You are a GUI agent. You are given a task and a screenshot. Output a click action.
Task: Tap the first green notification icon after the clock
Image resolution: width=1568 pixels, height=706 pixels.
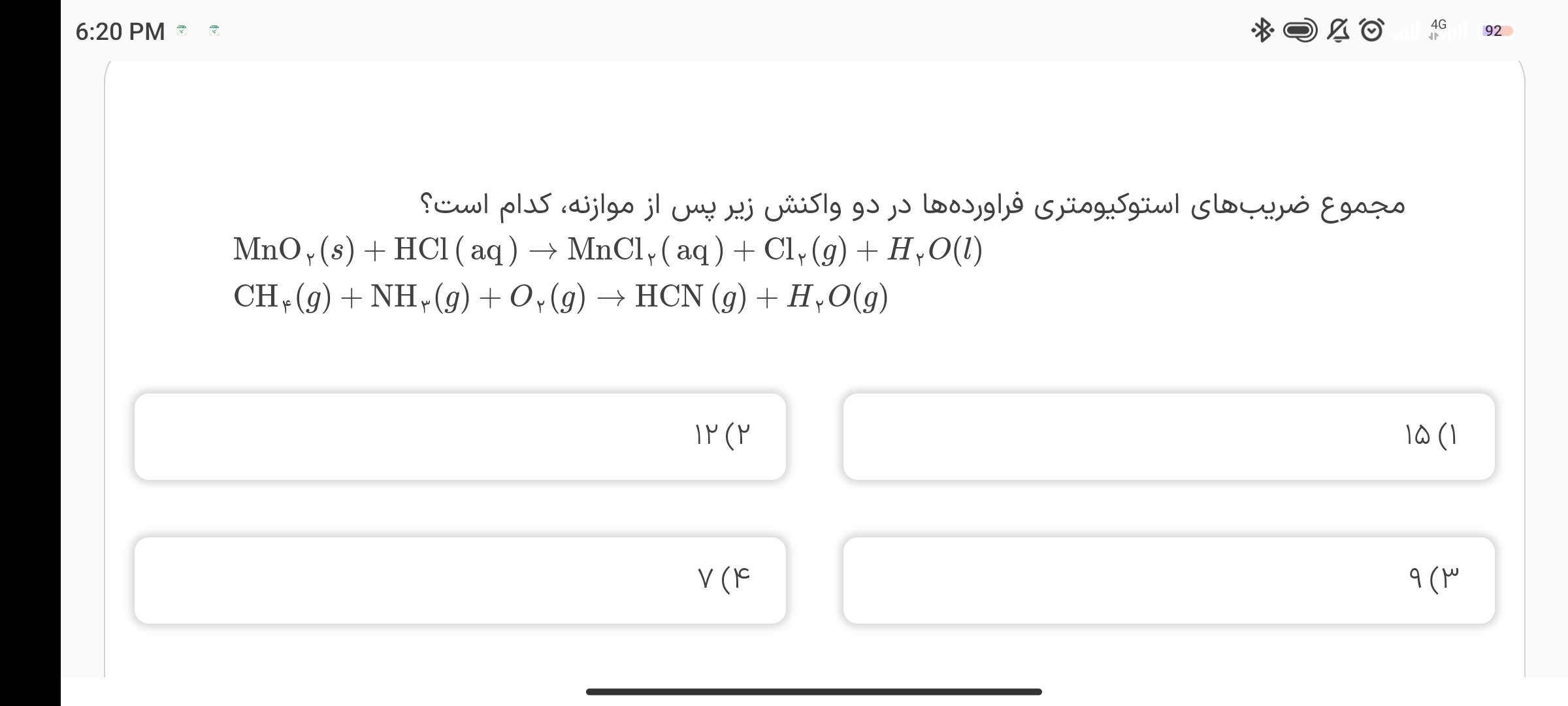click(x=182, y=30)
